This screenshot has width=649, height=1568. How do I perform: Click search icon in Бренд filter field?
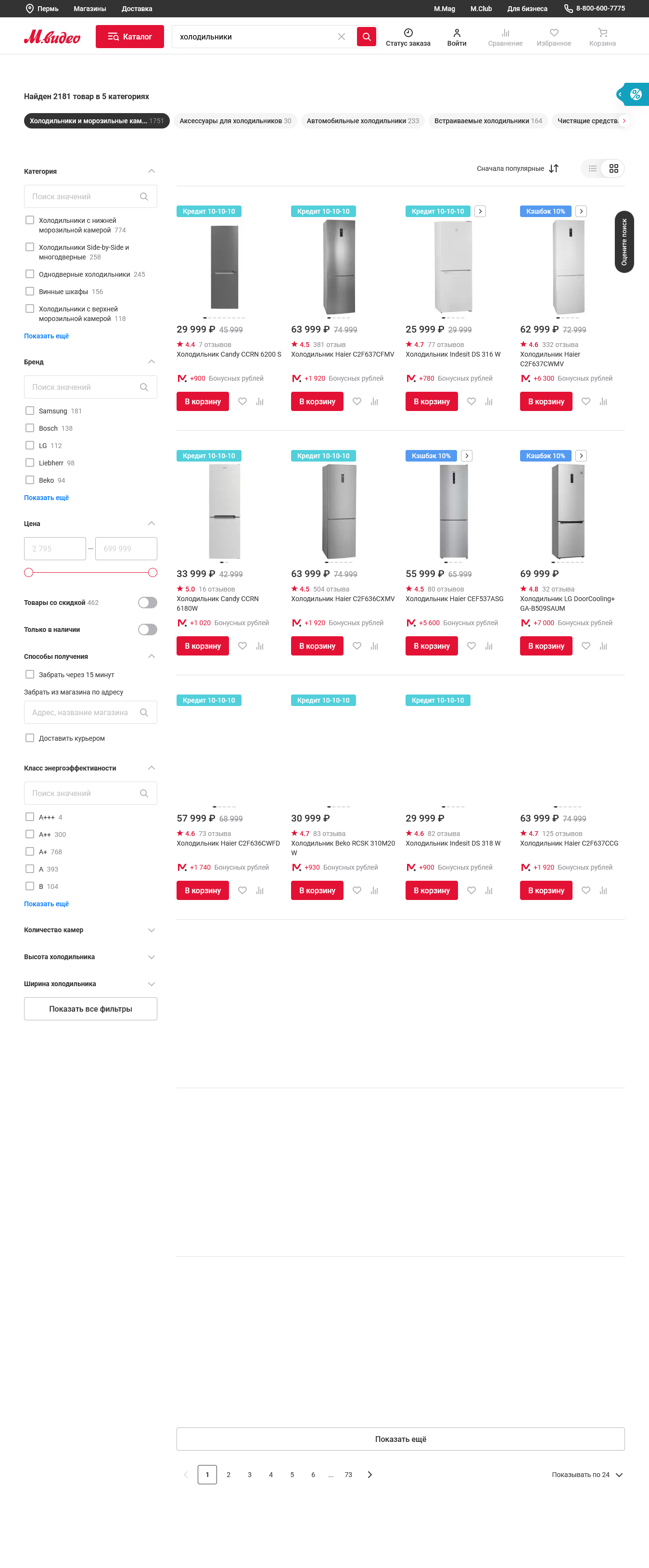[144, 387]
